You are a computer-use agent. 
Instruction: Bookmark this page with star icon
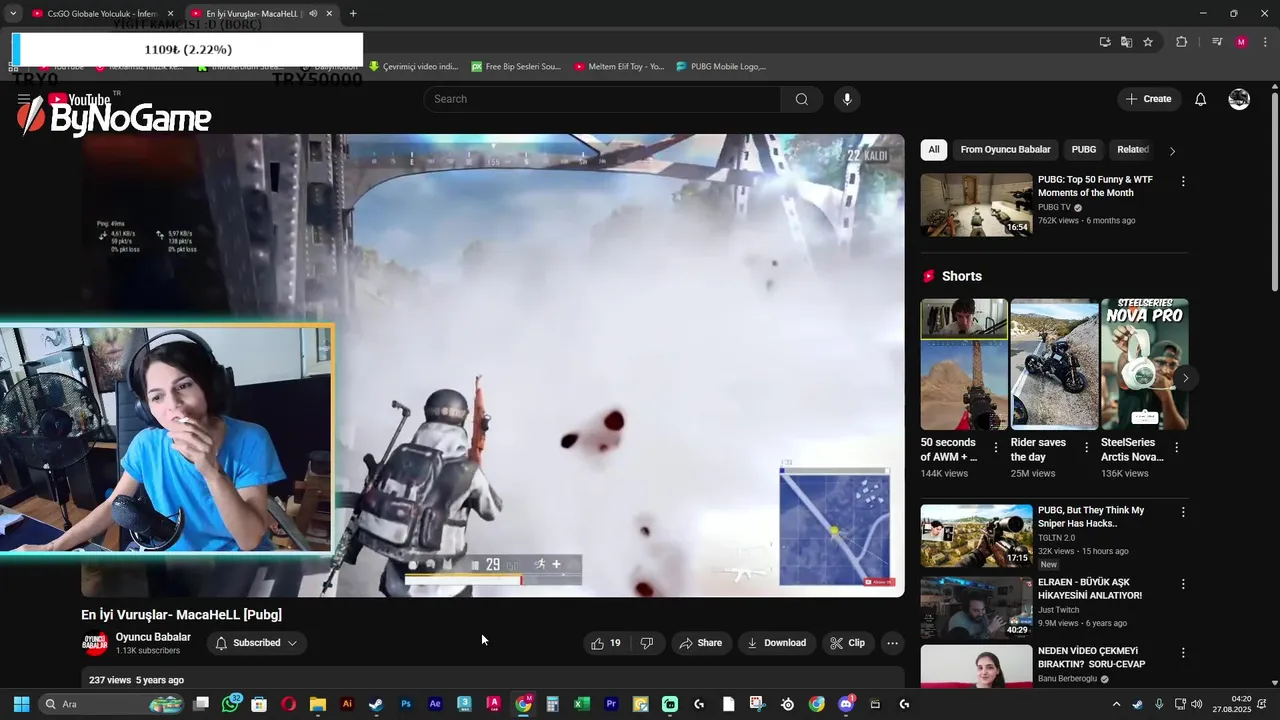[1148, 42]
